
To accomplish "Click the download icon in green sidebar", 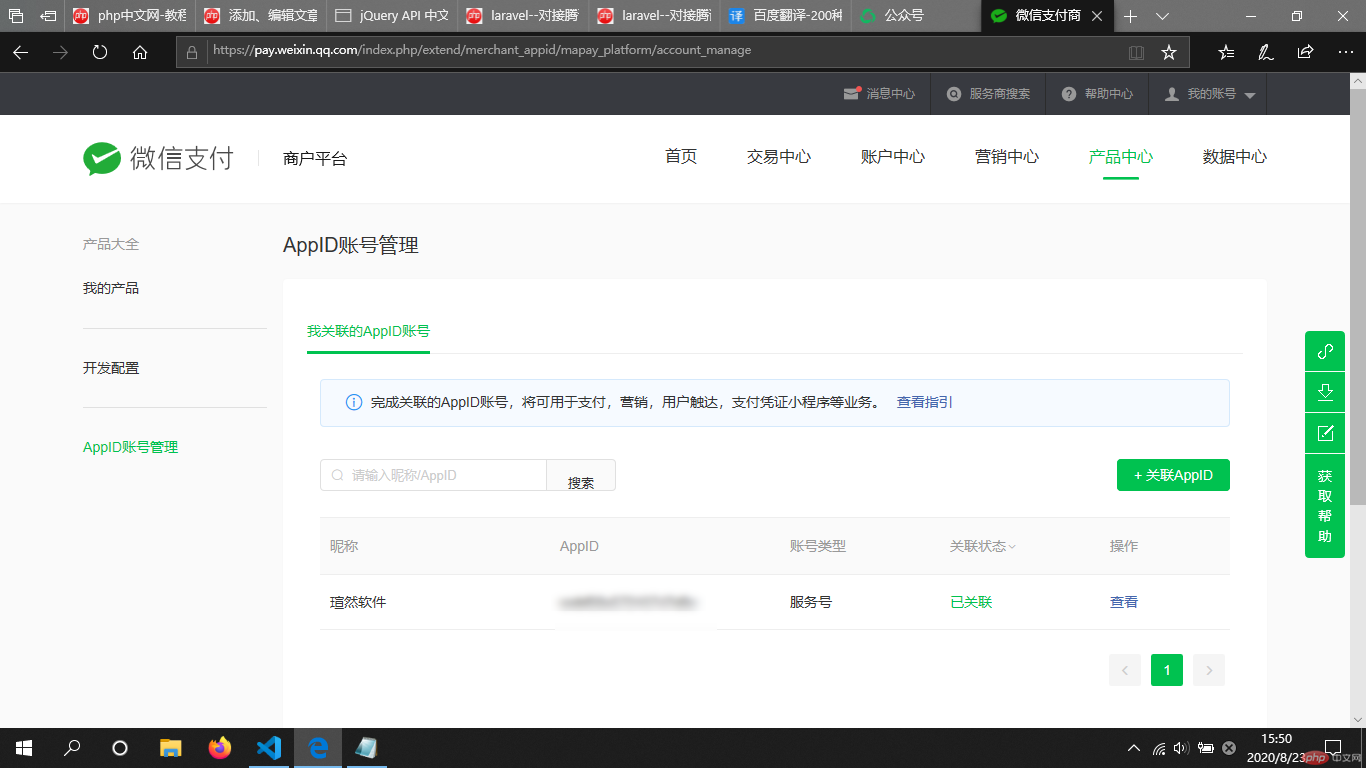I will pos(1324,391).
